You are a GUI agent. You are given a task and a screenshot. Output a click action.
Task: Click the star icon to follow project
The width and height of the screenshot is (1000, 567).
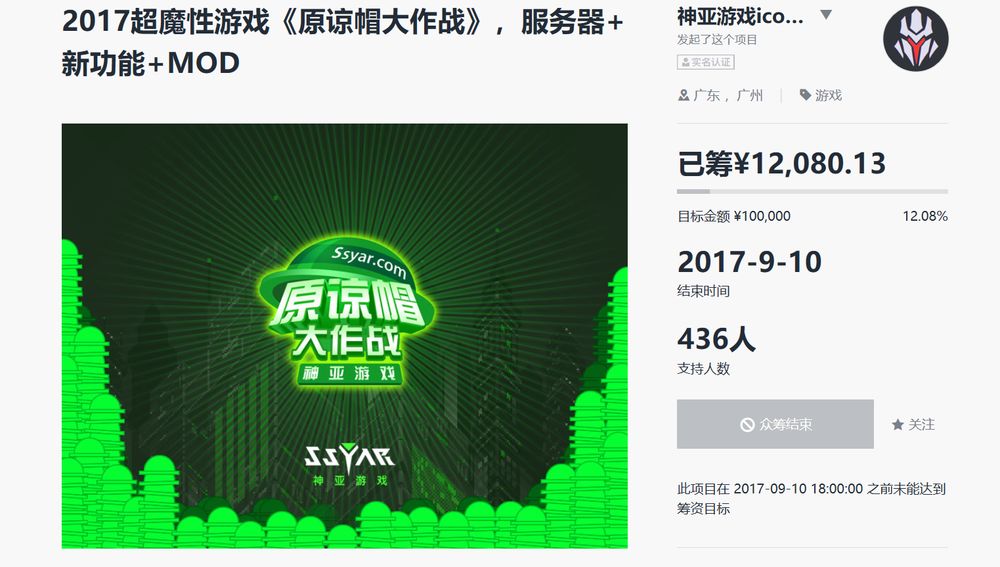click(897, 425)
